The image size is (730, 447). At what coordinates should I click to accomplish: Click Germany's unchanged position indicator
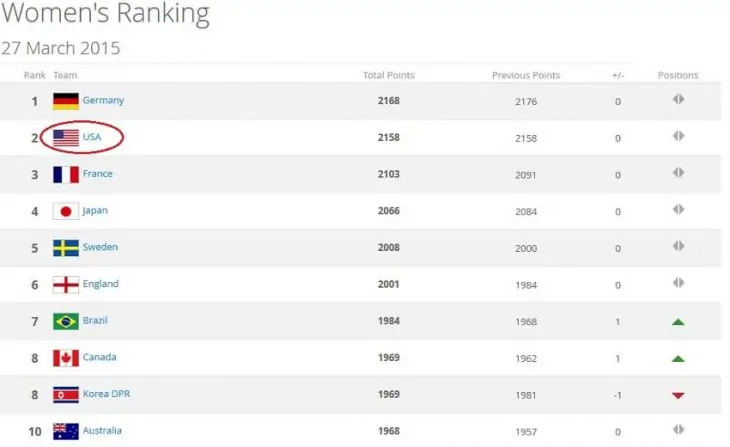678,99
